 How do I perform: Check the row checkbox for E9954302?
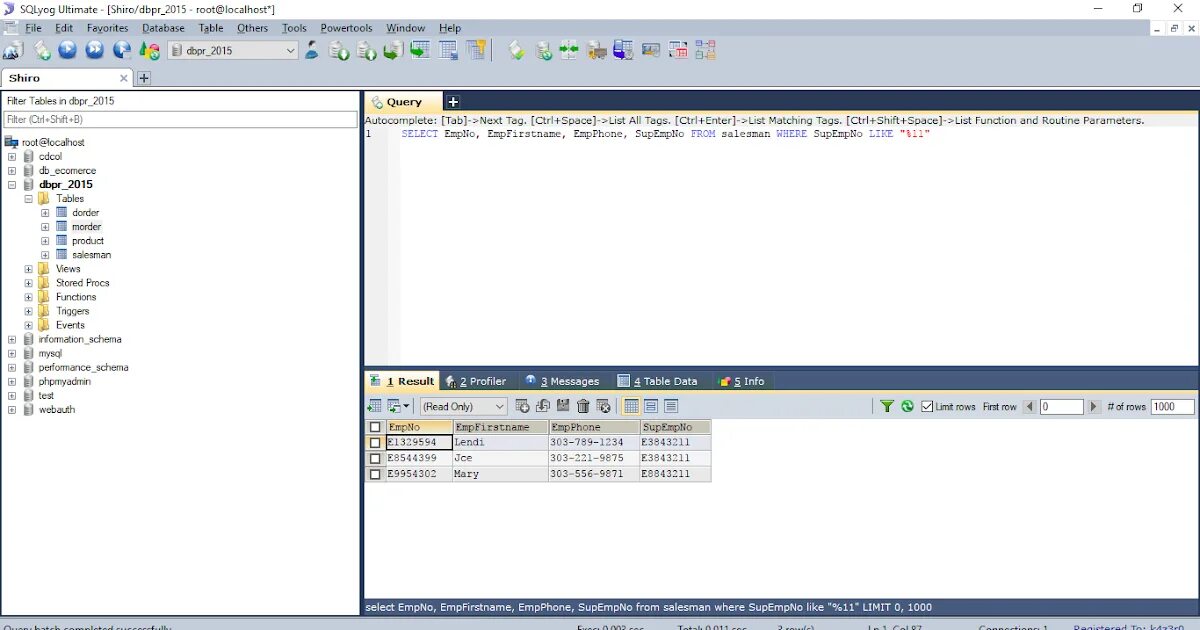[x=375, y=474]
